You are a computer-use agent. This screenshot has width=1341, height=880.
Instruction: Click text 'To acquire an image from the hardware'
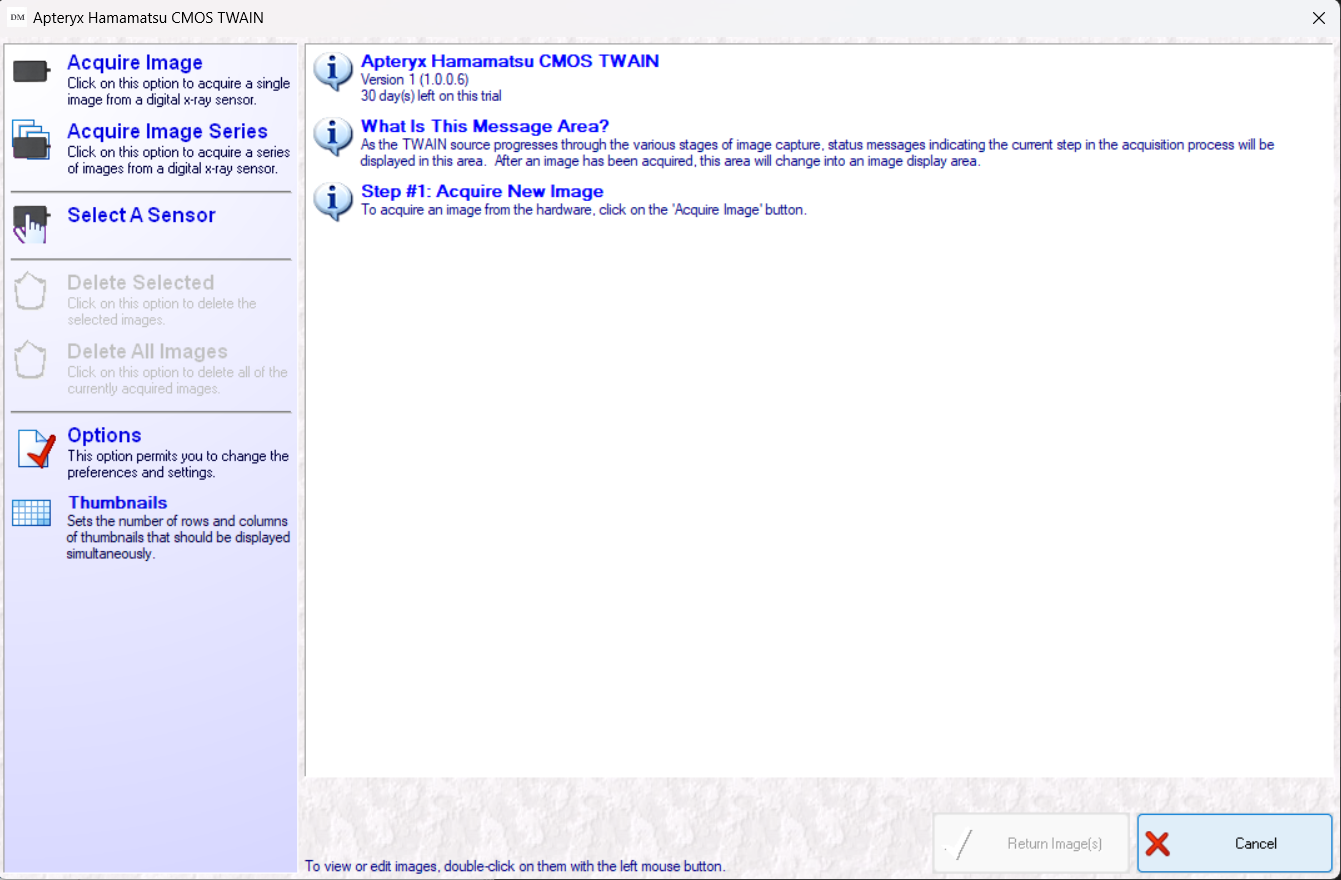point(583,210)
